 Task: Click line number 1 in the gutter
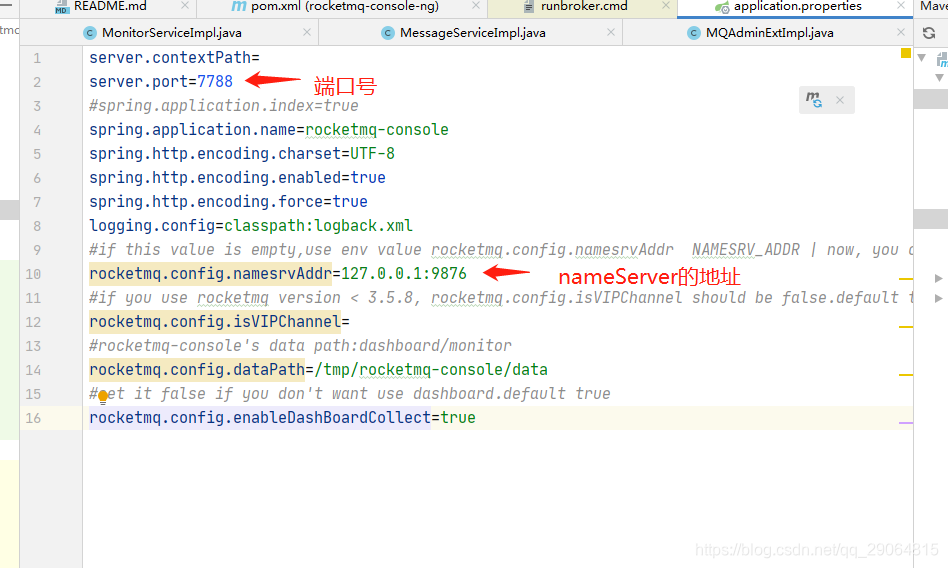tap(37, 58)
